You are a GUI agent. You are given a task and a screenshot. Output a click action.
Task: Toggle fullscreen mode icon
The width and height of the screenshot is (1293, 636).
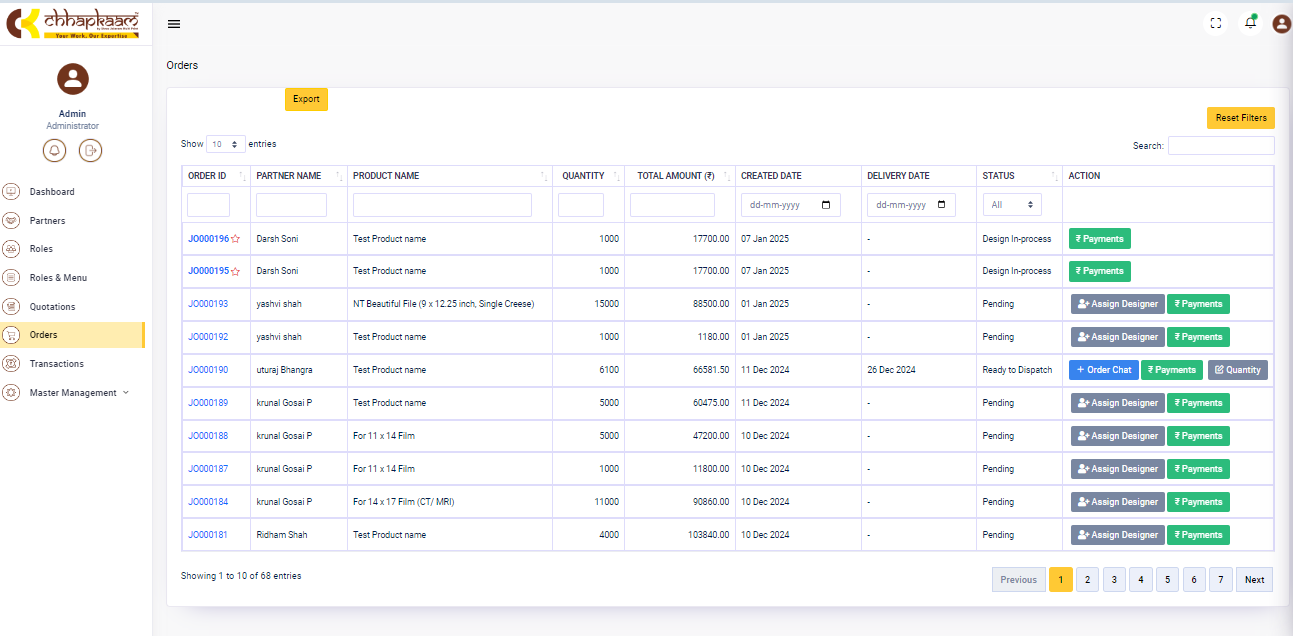pyautogui.click(x=1216, y=23)
